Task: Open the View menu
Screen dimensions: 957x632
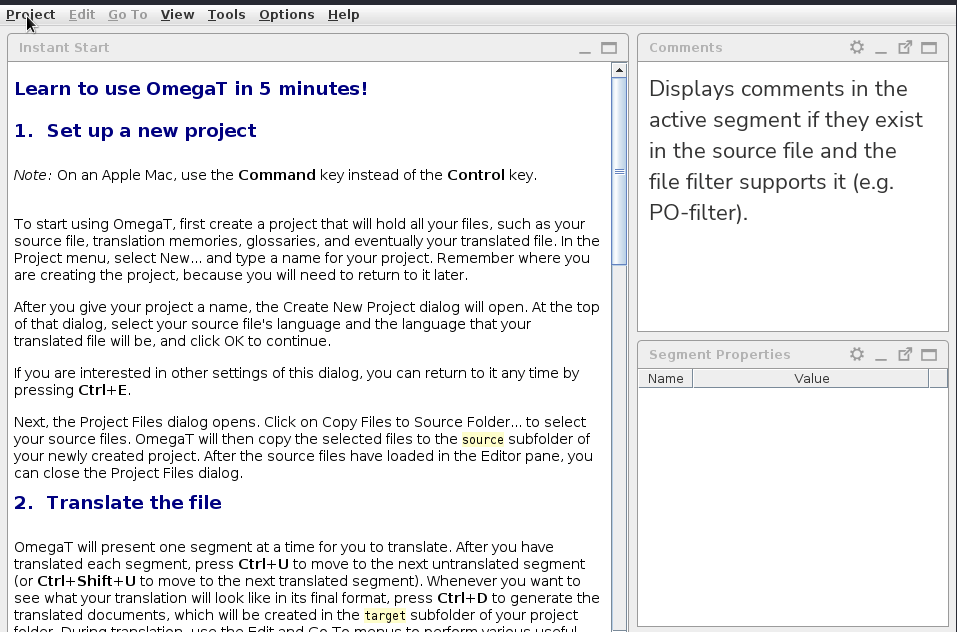Action: [178, 15]
